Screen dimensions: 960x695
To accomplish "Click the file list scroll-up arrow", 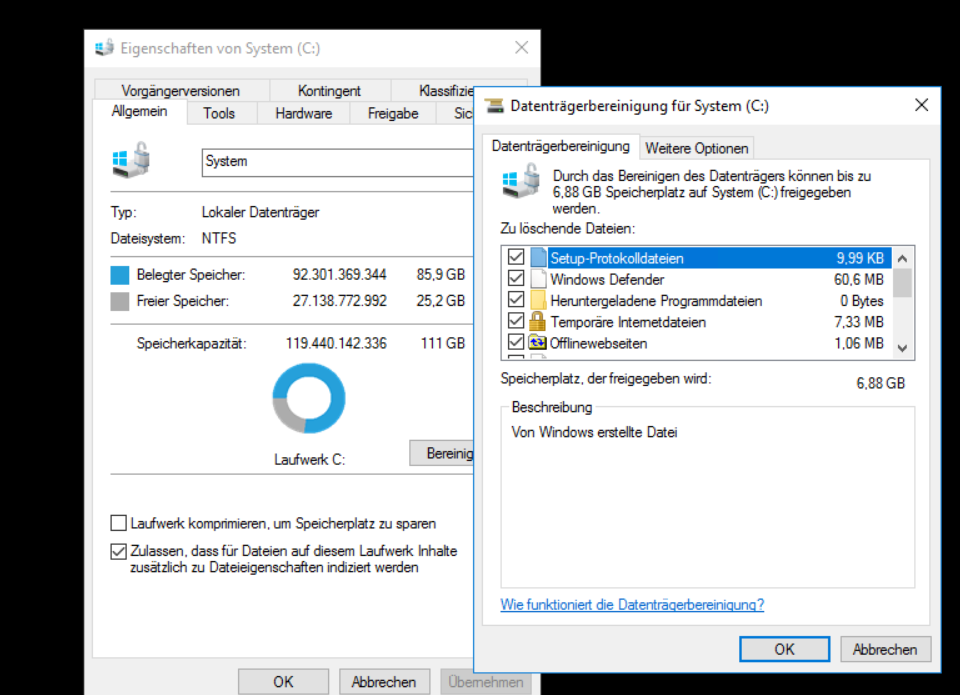I will (902, 258).
